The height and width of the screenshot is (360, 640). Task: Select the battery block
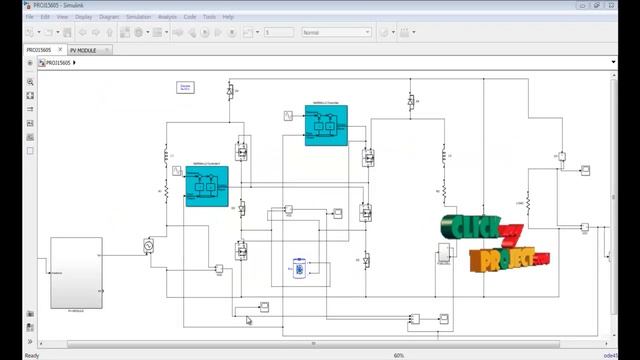click(x=299, y=269)
